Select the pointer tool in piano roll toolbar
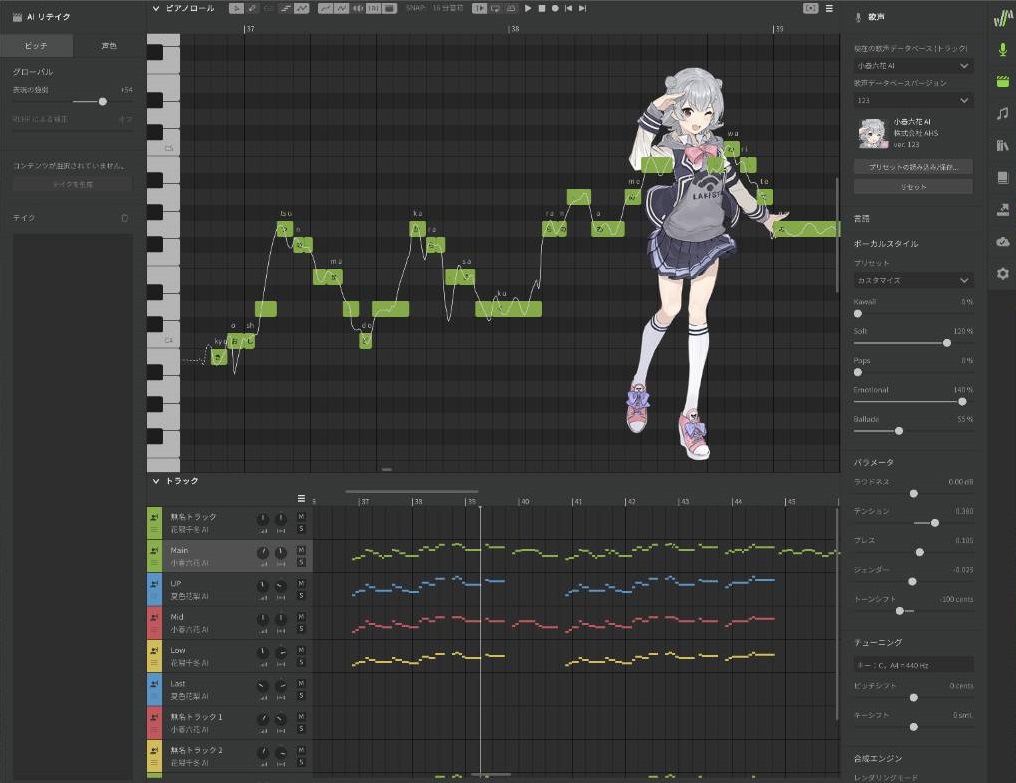 236,8
